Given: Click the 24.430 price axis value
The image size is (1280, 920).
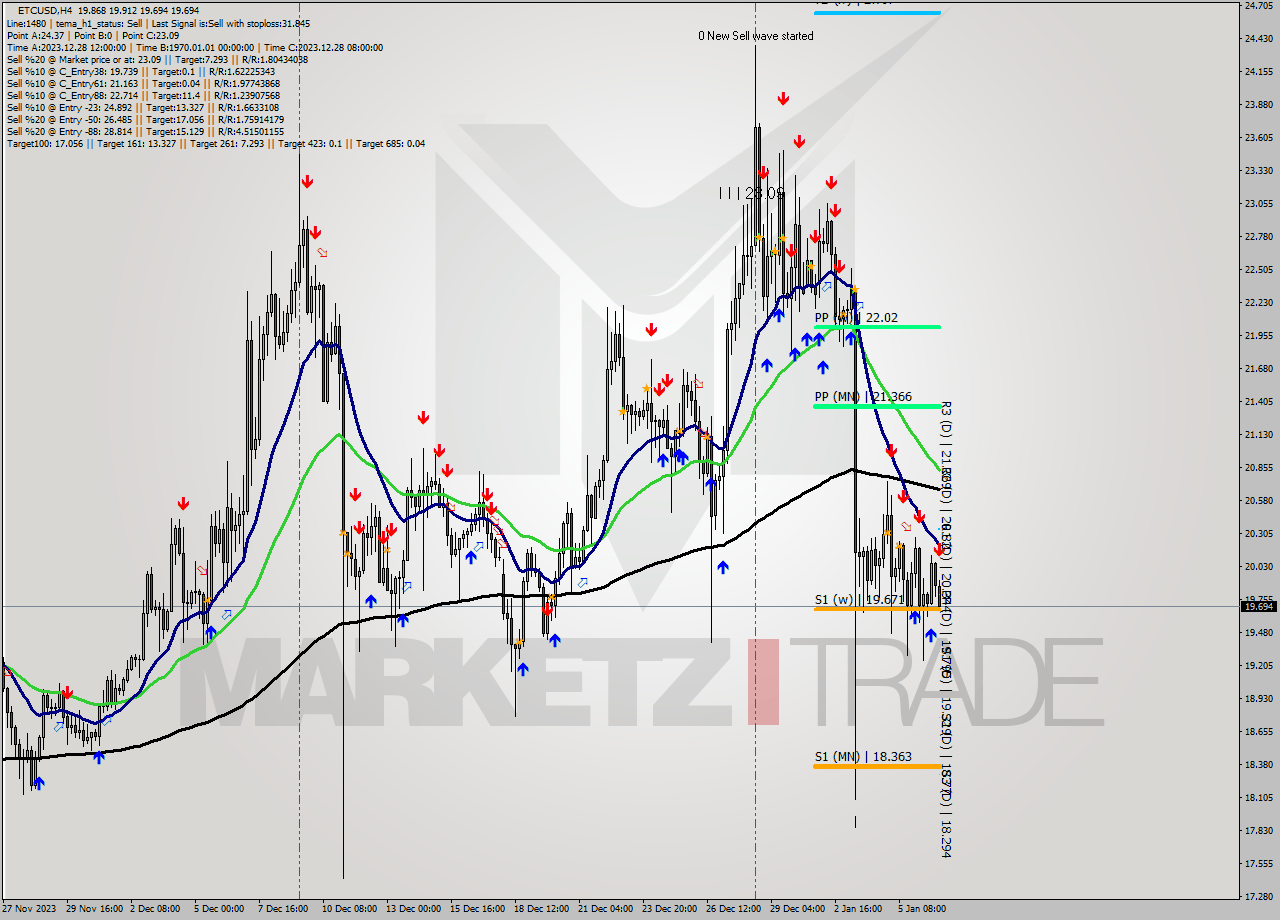Looking at the screenshot, I should click(x=1257, y=38).
